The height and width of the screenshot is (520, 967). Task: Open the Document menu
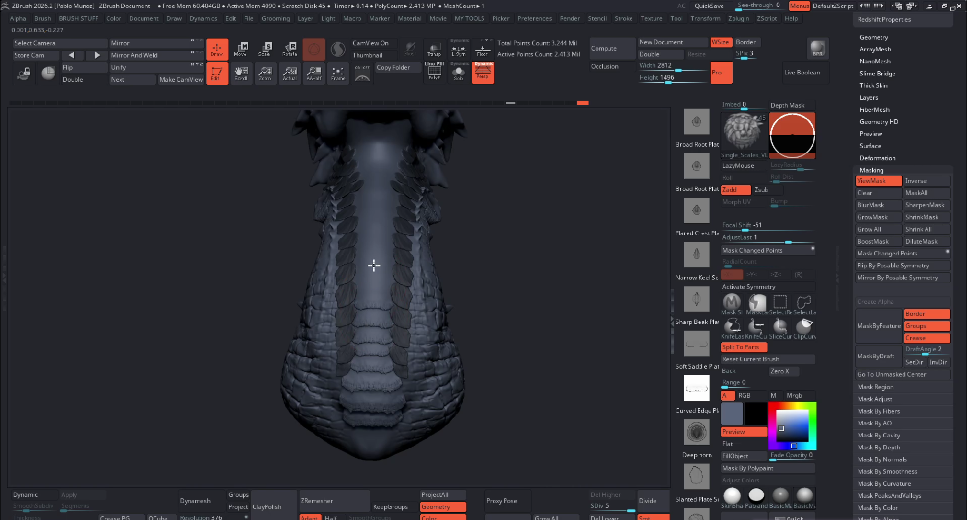pyautogui.click(x=144, y=19)
